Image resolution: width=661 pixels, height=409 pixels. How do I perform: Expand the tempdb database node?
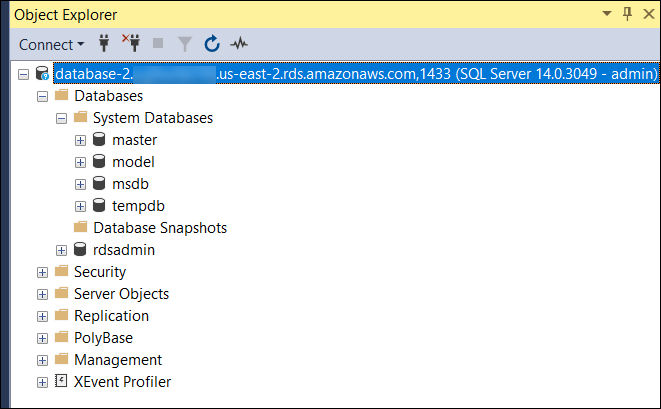tap(80, 206)
